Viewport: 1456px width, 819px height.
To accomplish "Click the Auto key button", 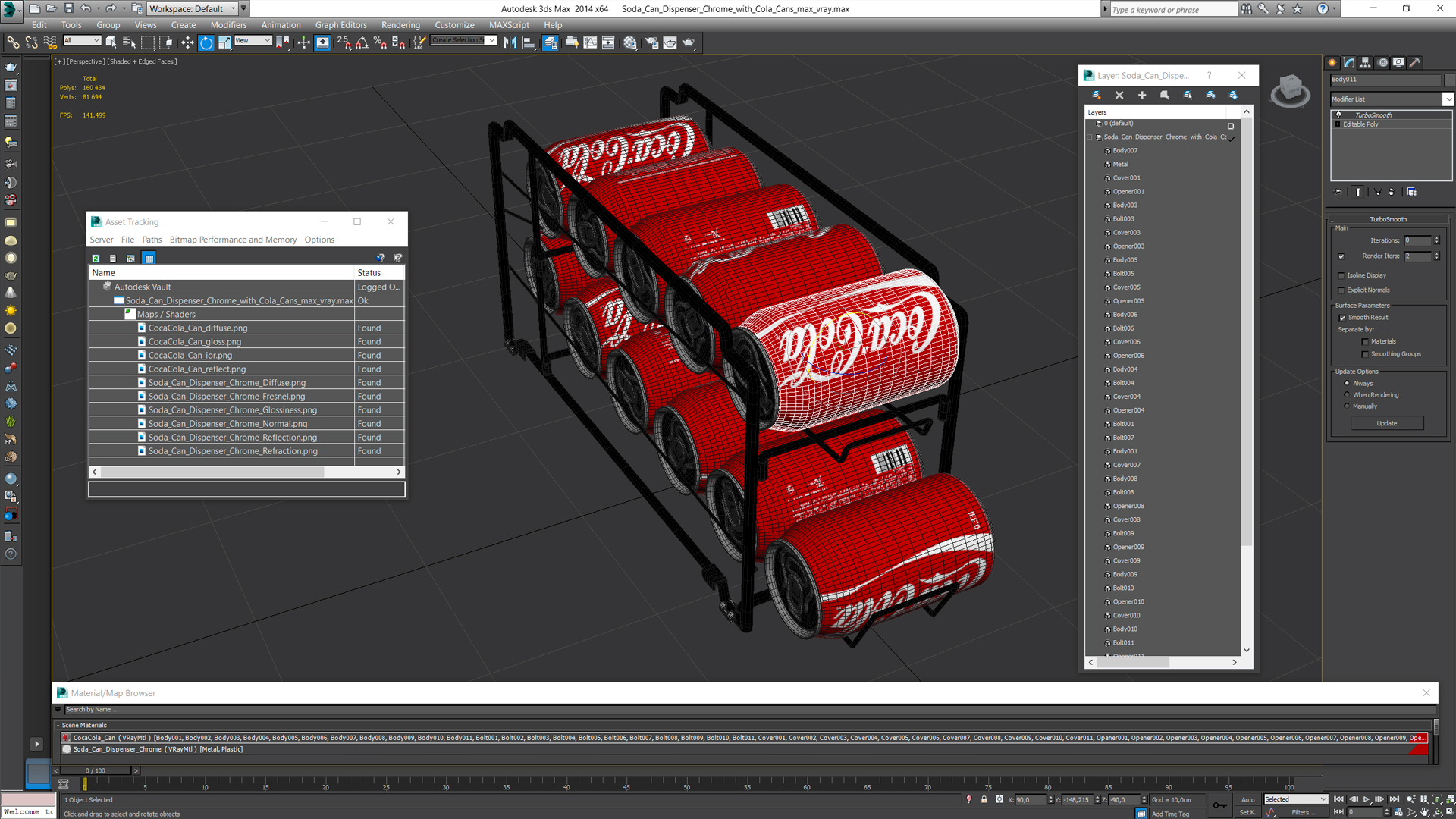I will [x=1247, y=799].
